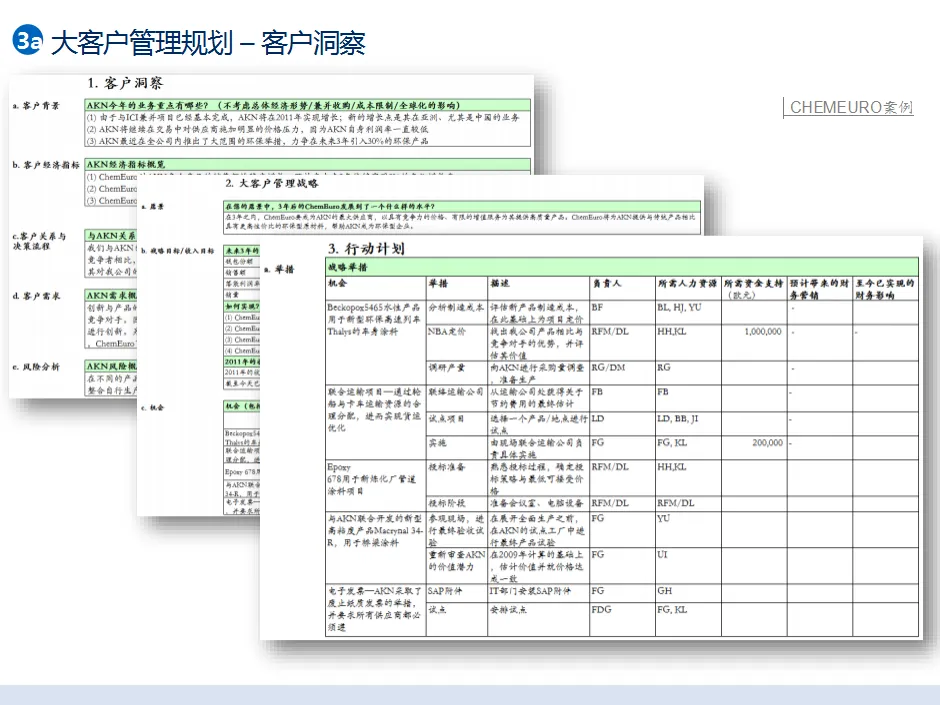The image size is (940, 705).
Task: Select the FDG owner cell
Action: 622,617
